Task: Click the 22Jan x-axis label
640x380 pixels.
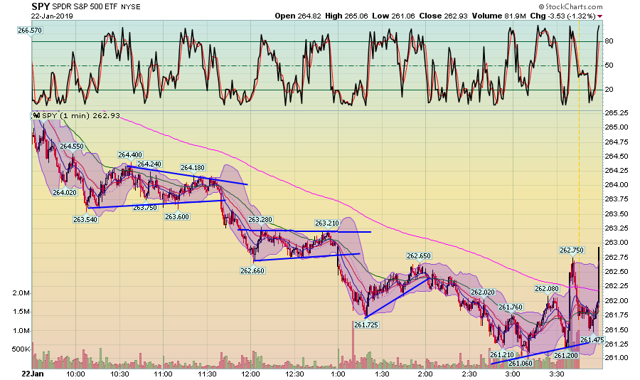Action: click(x=32, y=373)
